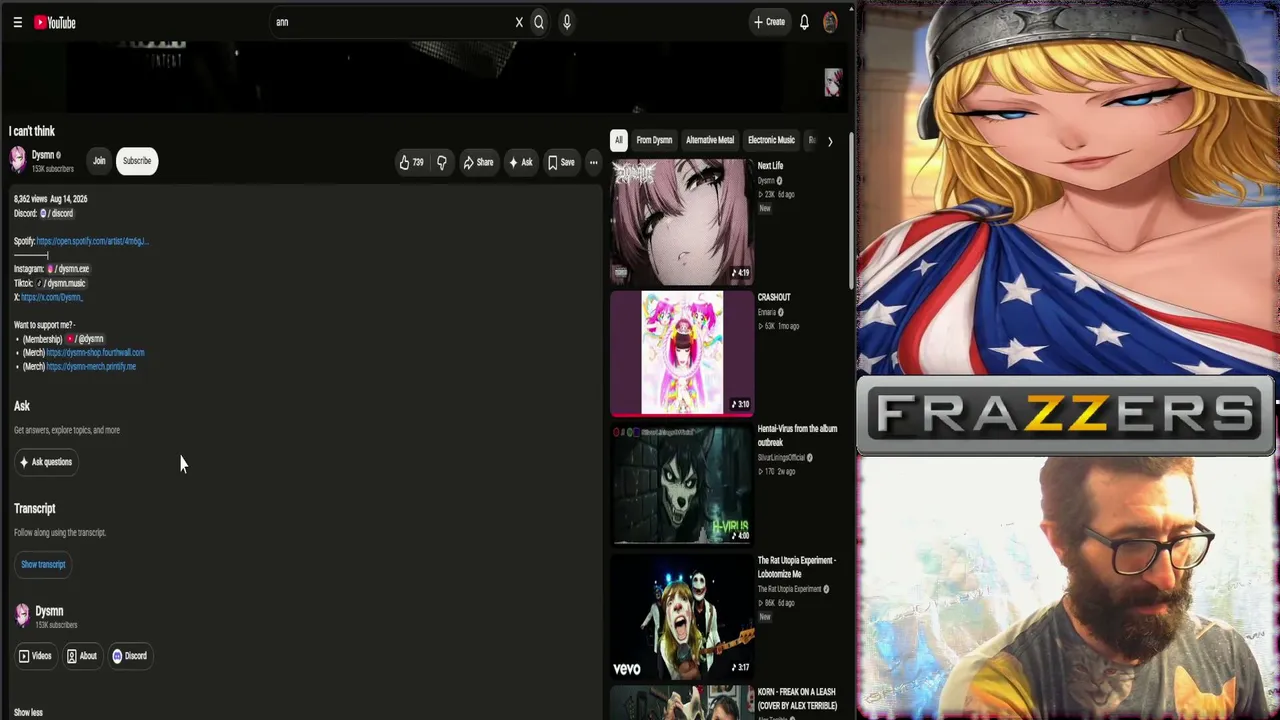Open the Create menu
The width and height of the screenshot is (1280, 720).
[769, 22]
